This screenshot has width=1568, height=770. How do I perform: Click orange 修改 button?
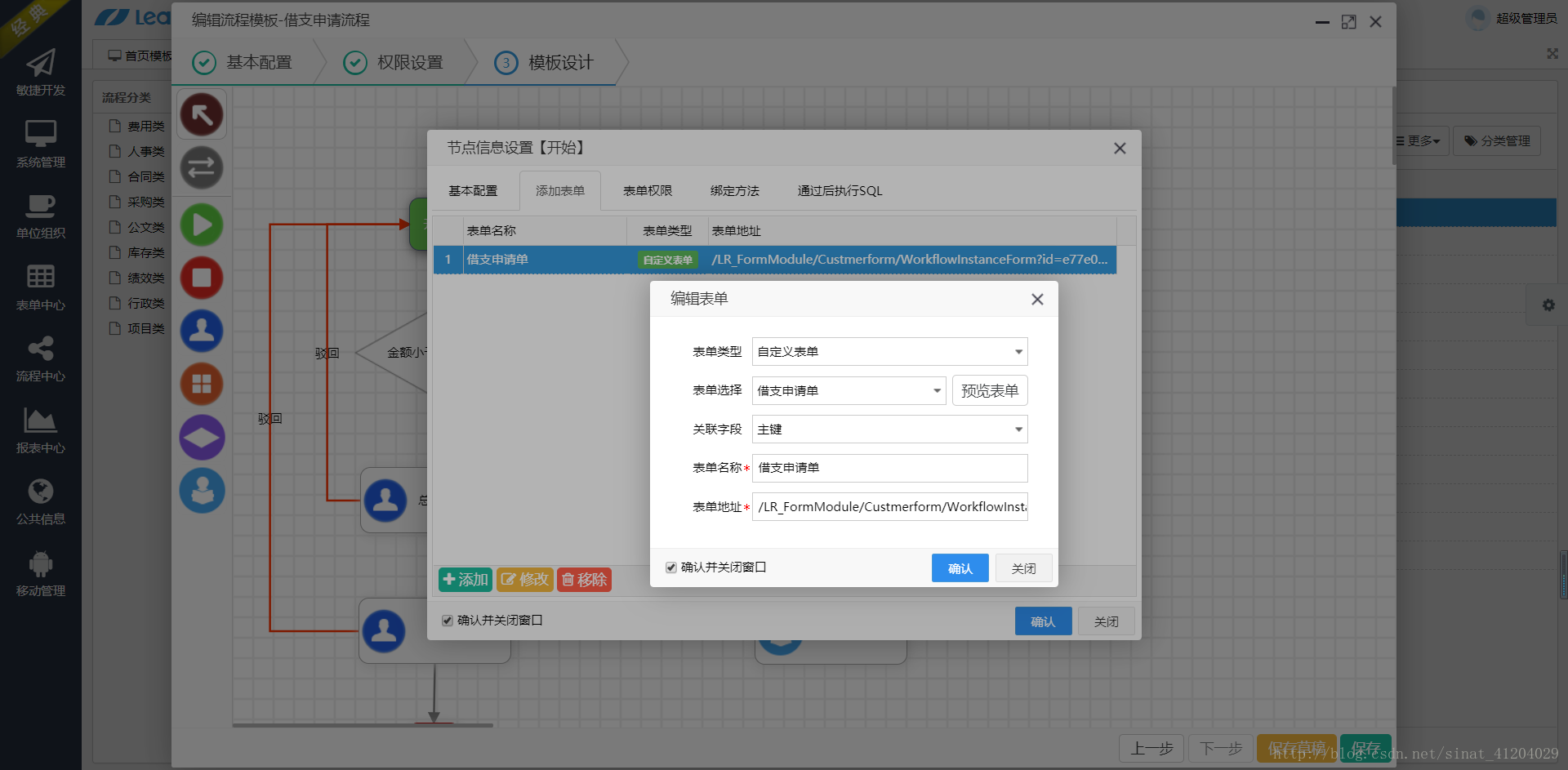pyautogui.click(x=525, y=580)
